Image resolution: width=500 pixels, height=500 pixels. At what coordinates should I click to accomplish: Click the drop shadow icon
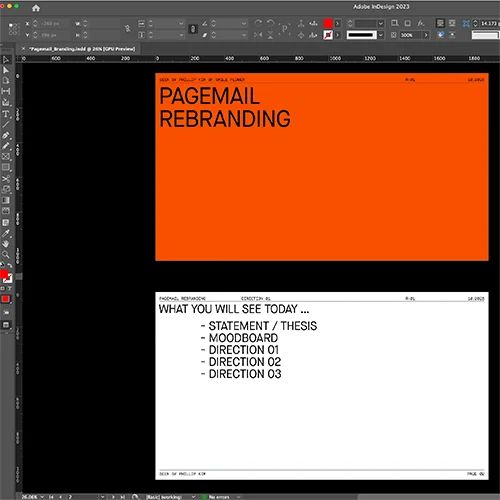(407, 23)
